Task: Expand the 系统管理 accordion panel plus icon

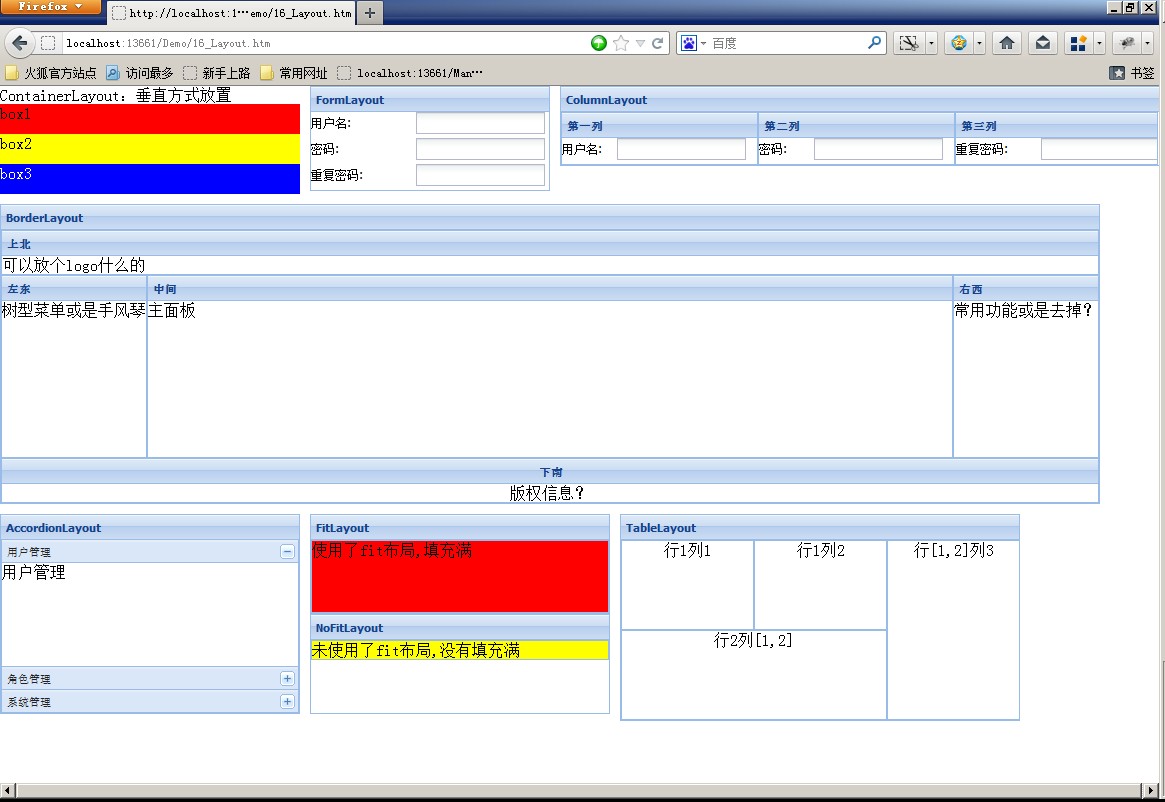Action: [288, 702]
